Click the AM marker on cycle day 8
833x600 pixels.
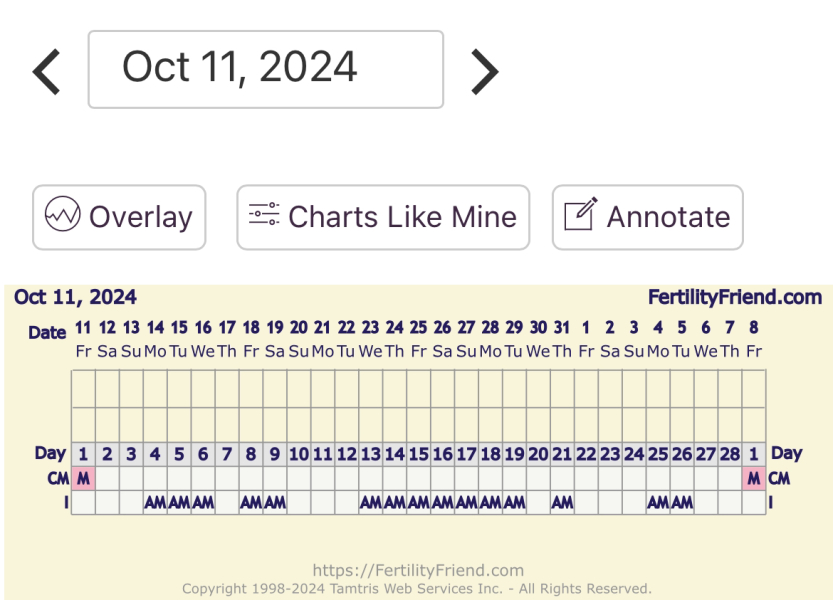click(251, 502)
